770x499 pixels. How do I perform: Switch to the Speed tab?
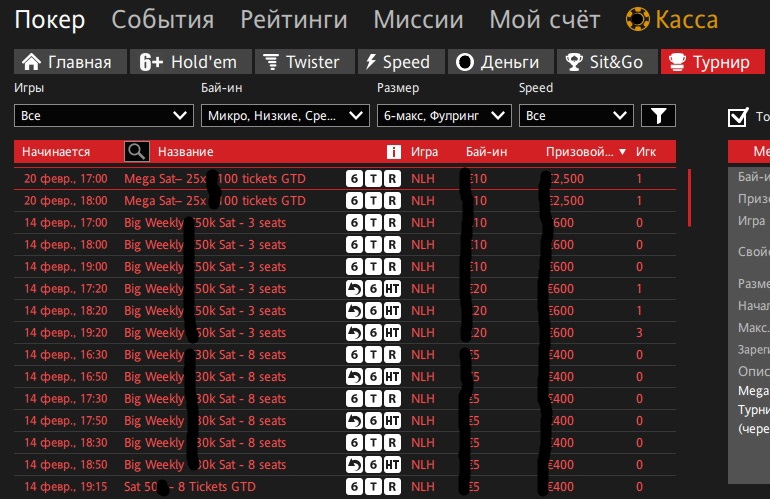pyautogui.click(x=401, y=62)
